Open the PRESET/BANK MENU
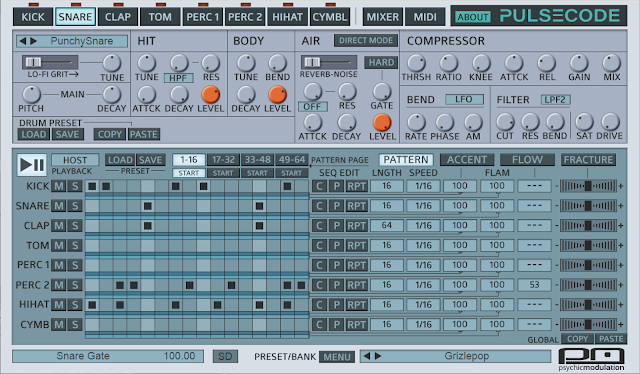 click(337, 357)
